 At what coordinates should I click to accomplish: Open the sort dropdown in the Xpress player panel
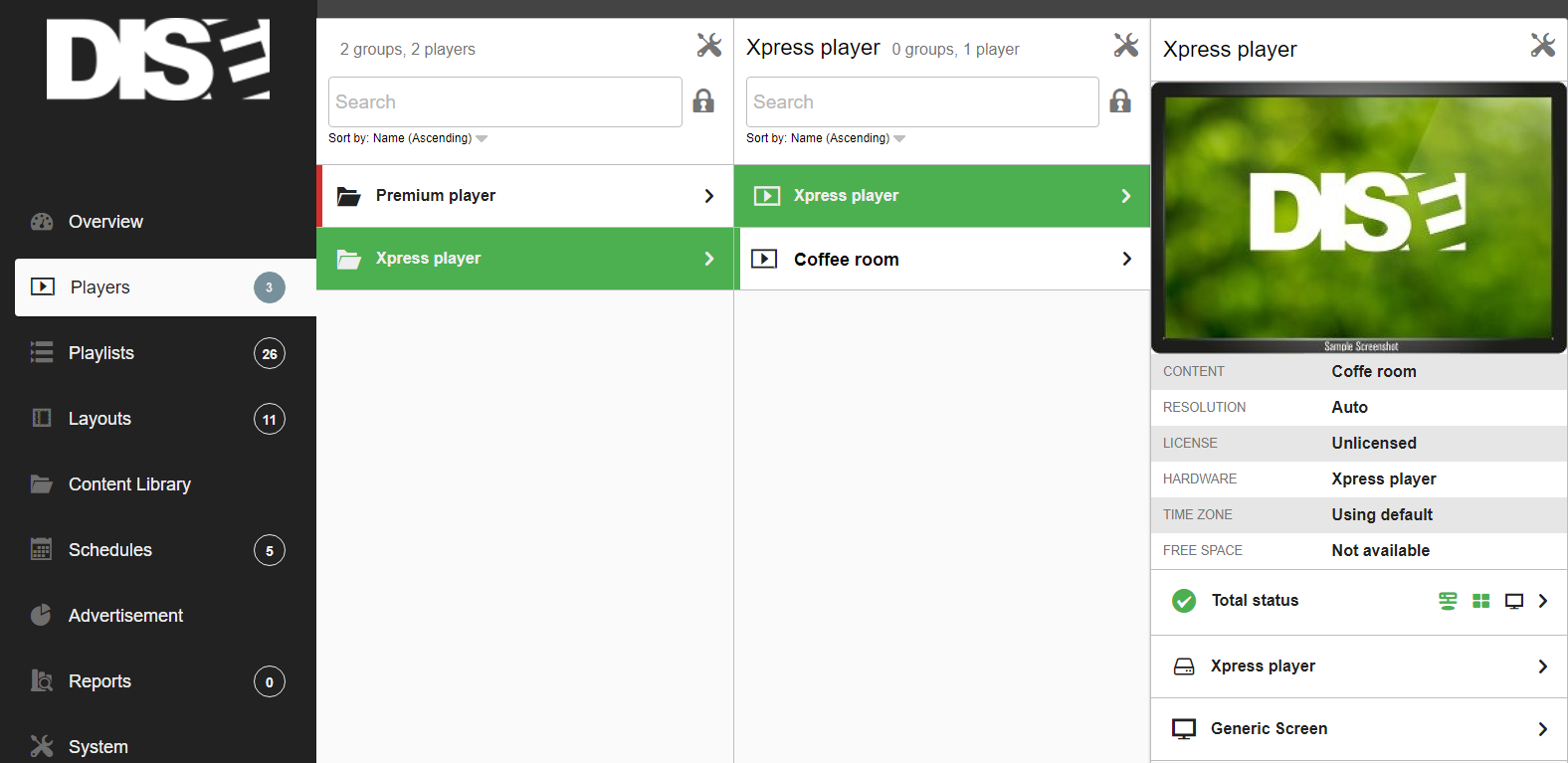click(826, 138)
